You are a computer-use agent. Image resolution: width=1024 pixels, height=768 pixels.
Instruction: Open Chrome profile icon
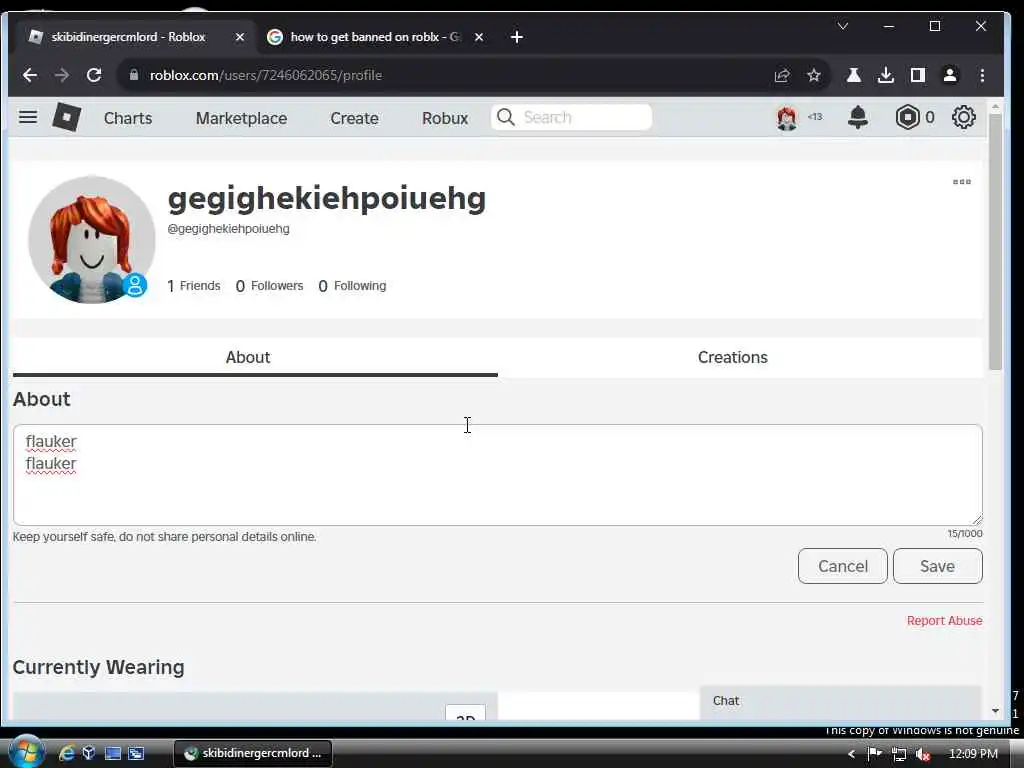click(950, 75)
